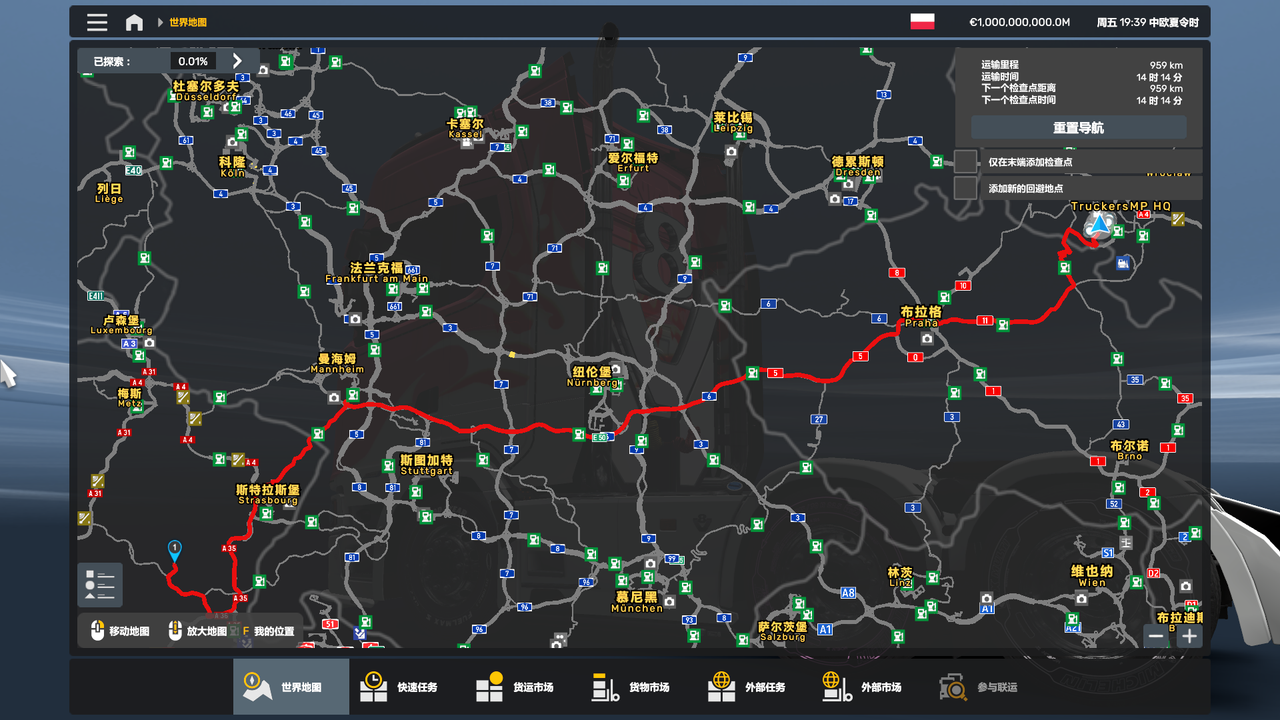Select the Köln city label
The width and height of the screenshot is (1280, 720).
pos(232,166)
